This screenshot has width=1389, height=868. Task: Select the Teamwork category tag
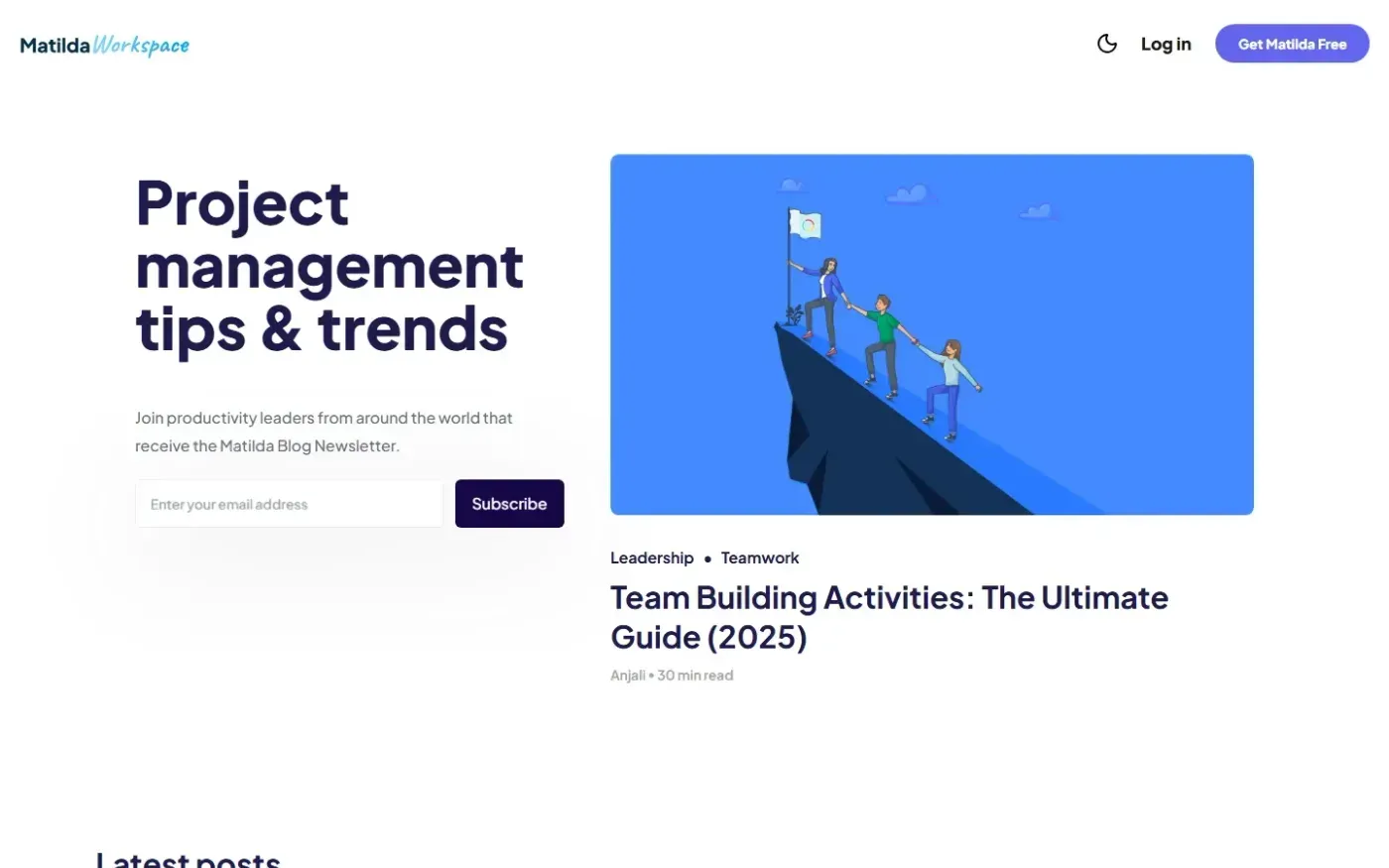(x=760, y=558)
